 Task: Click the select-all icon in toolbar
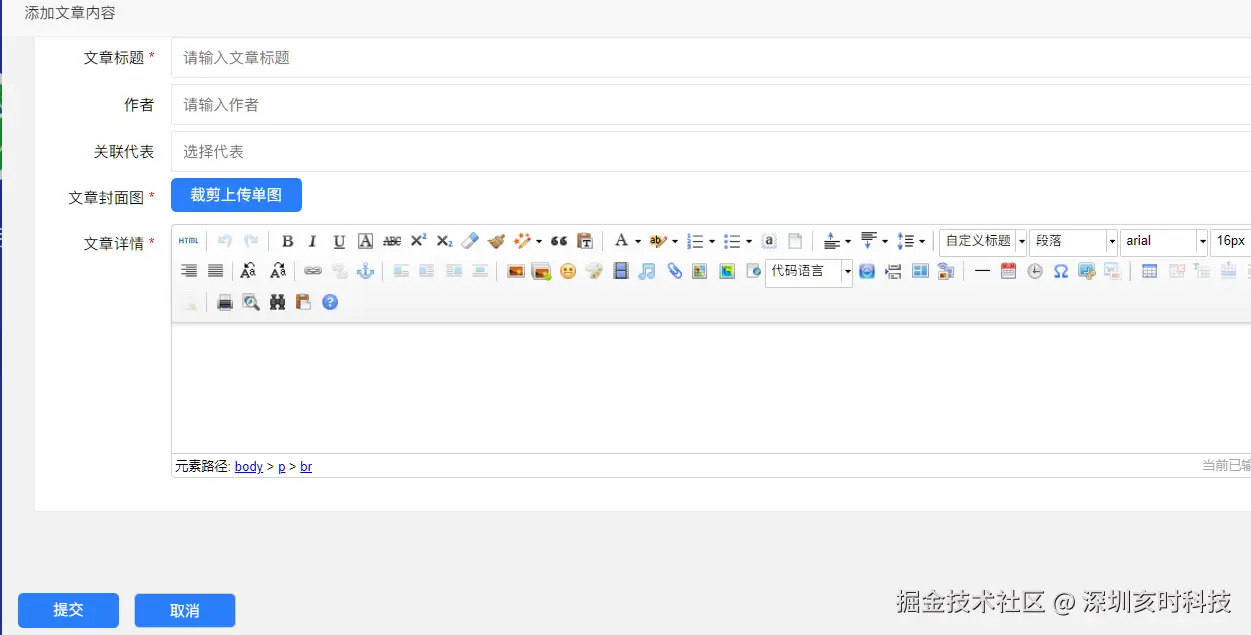[768, 241]
